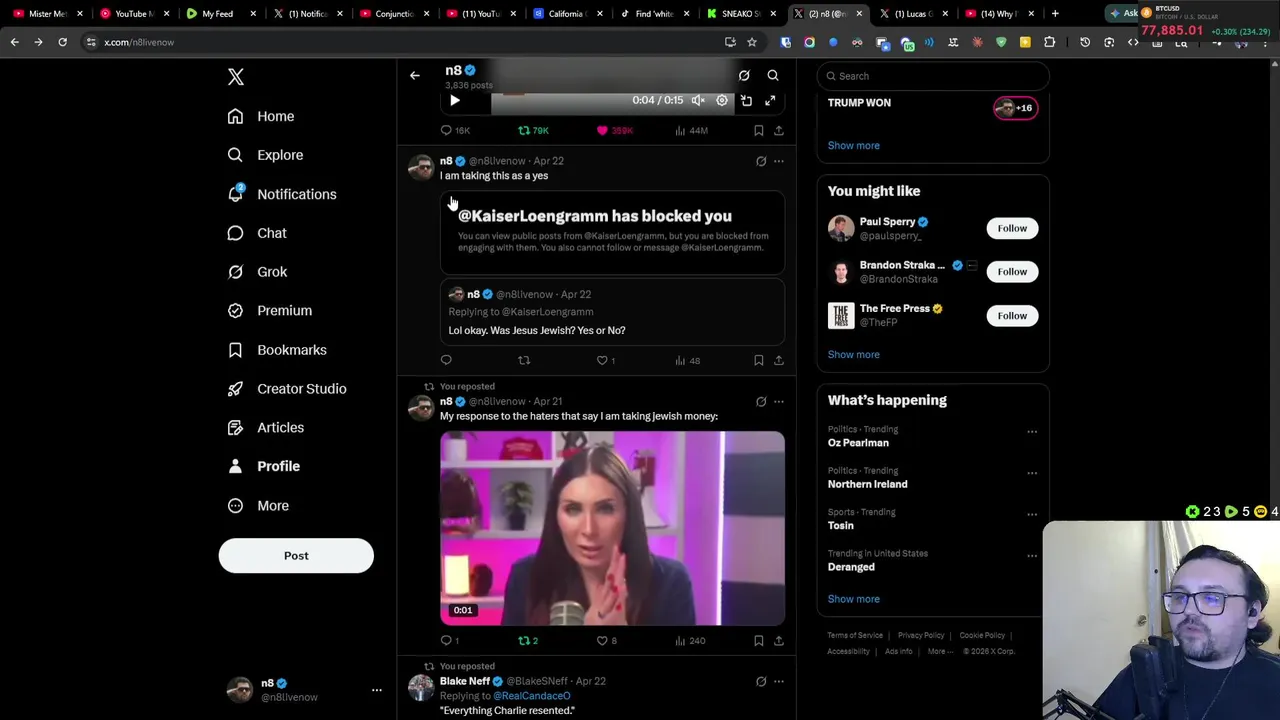Open Terms of Service footer link
The width and height of the screenshot is (1280, 720).
coord(855,635)
